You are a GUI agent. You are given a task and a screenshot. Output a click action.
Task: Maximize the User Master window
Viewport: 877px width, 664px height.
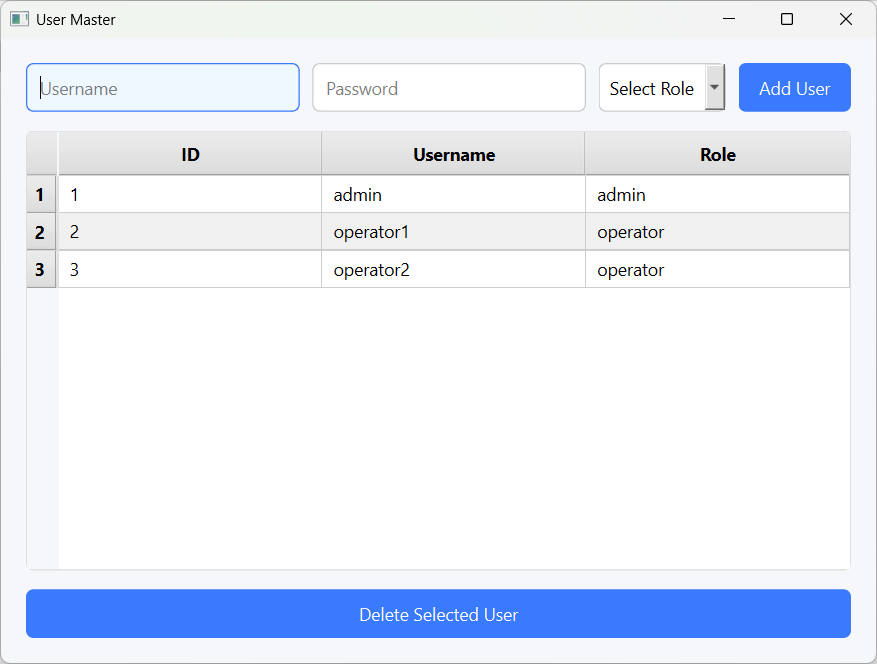pos(787,19)
